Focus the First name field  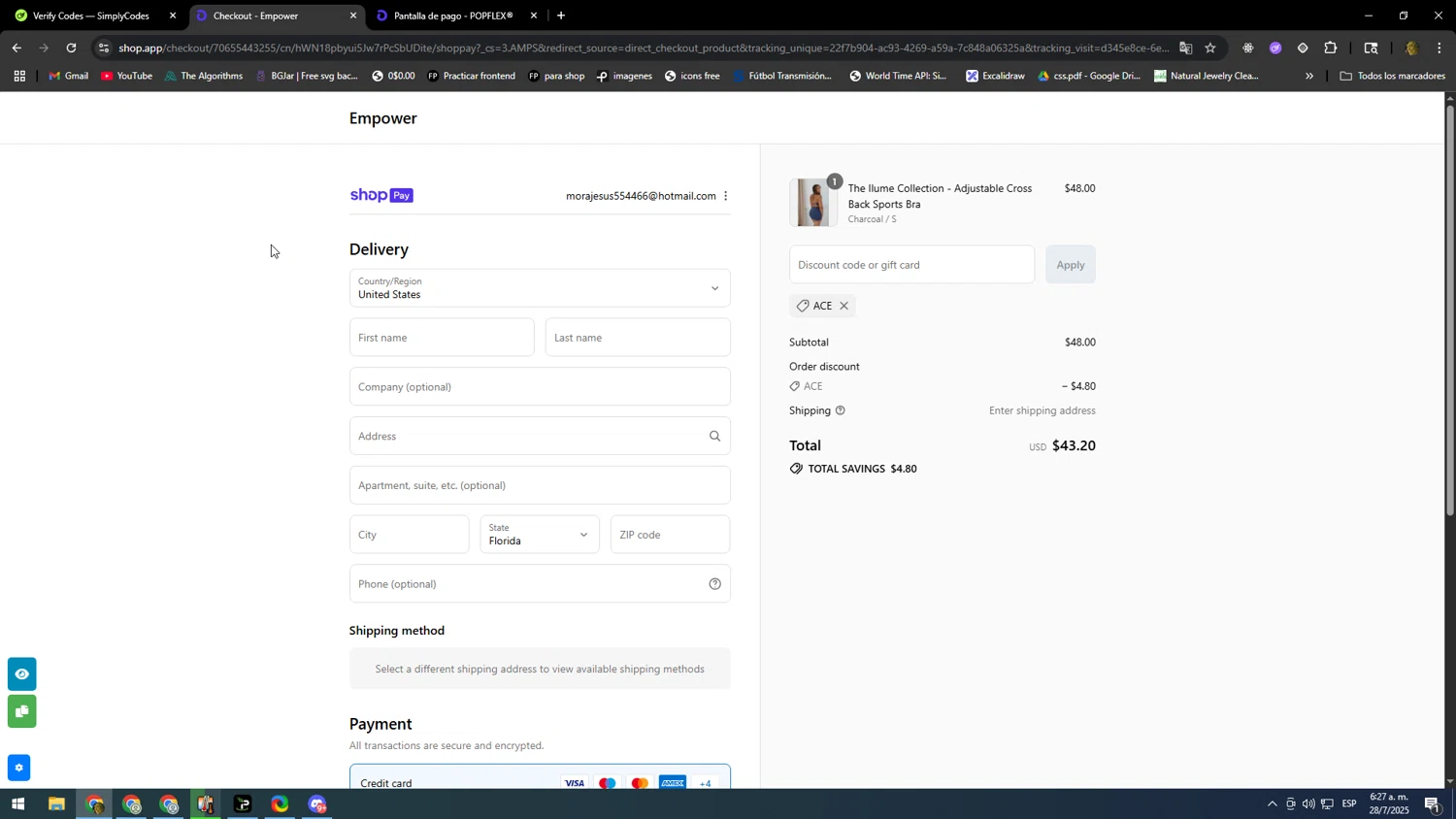(442, 338)
